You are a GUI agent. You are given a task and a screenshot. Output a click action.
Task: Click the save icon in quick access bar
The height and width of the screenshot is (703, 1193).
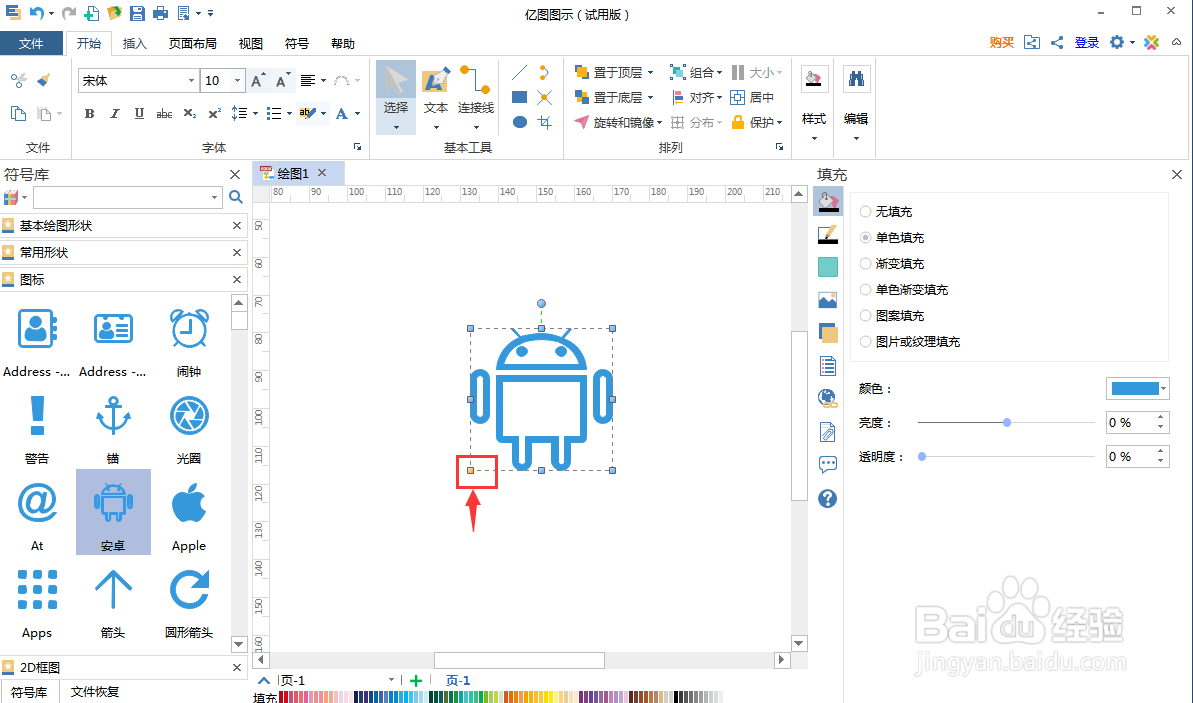(137, 13)
